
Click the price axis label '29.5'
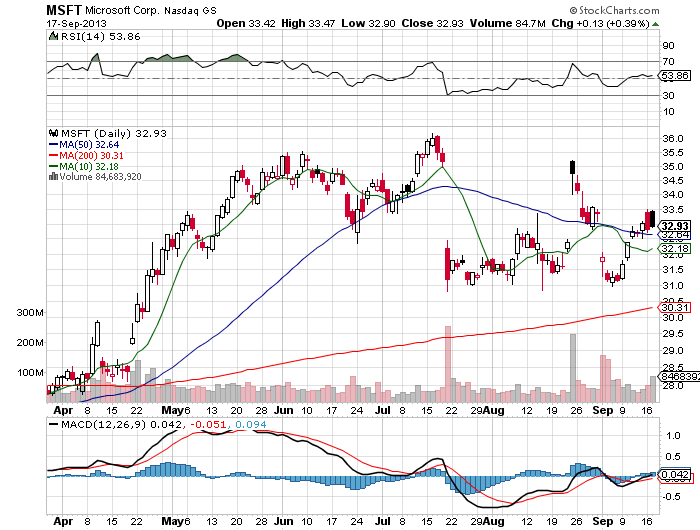(x=672, y=334)
